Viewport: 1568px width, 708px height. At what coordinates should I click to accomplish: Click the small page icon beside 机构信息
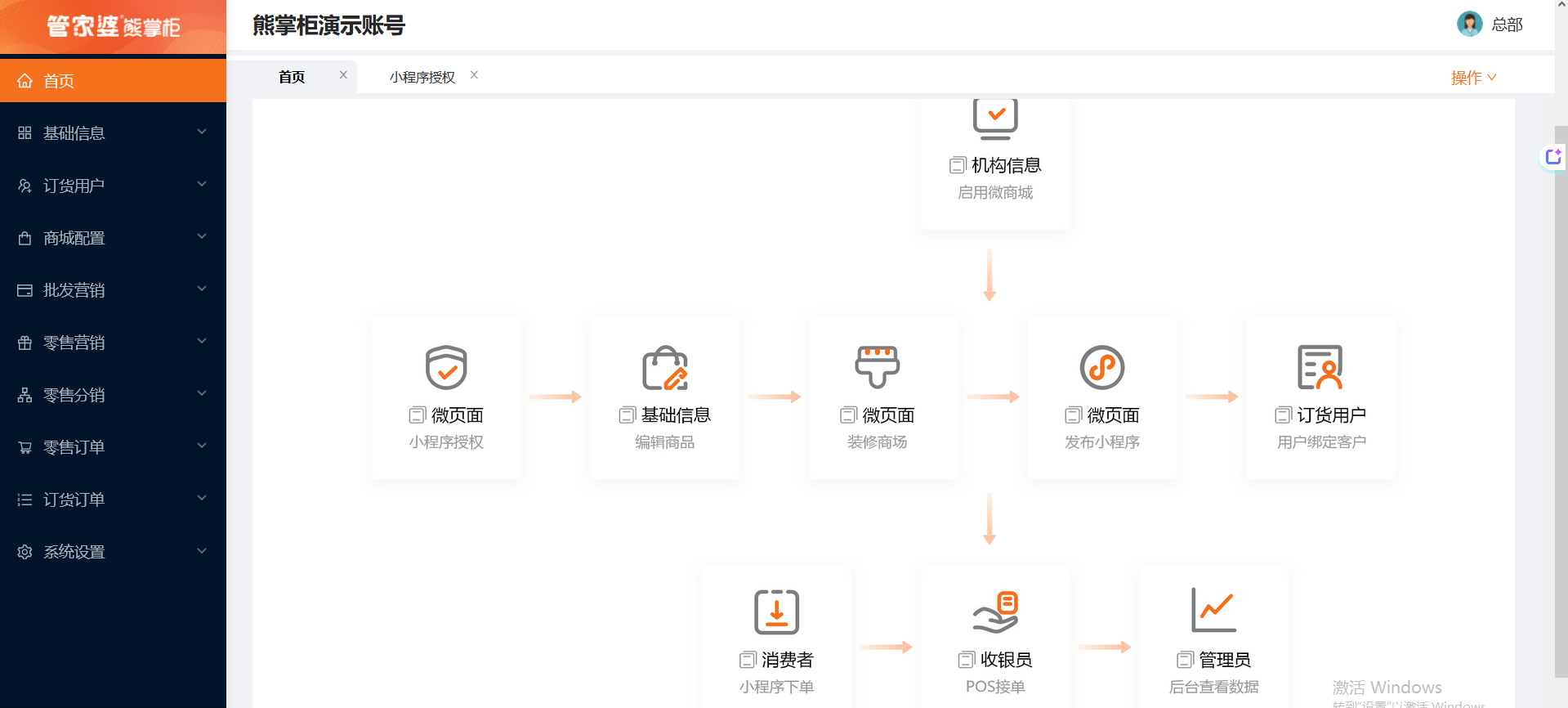pos(958,165)
